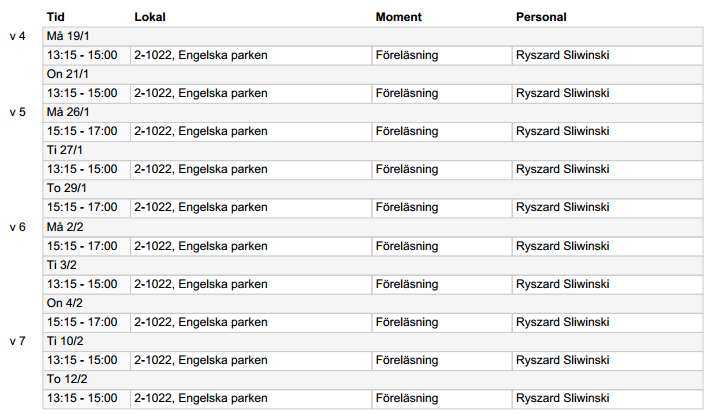This screenshot has height=414, width=706.
Task: Click the Lokal column header
Action: coord(150,17)
